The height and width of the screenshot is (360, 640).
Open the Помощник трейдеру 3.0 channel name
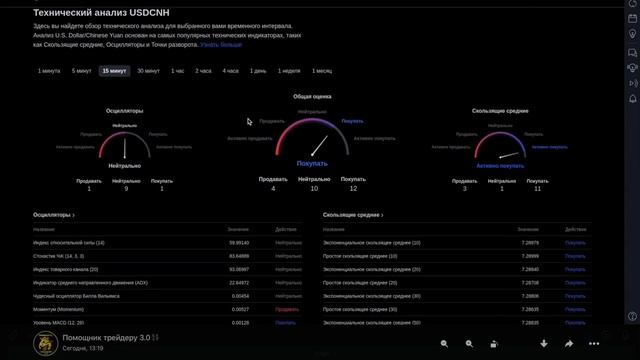(x=106, y=338)
